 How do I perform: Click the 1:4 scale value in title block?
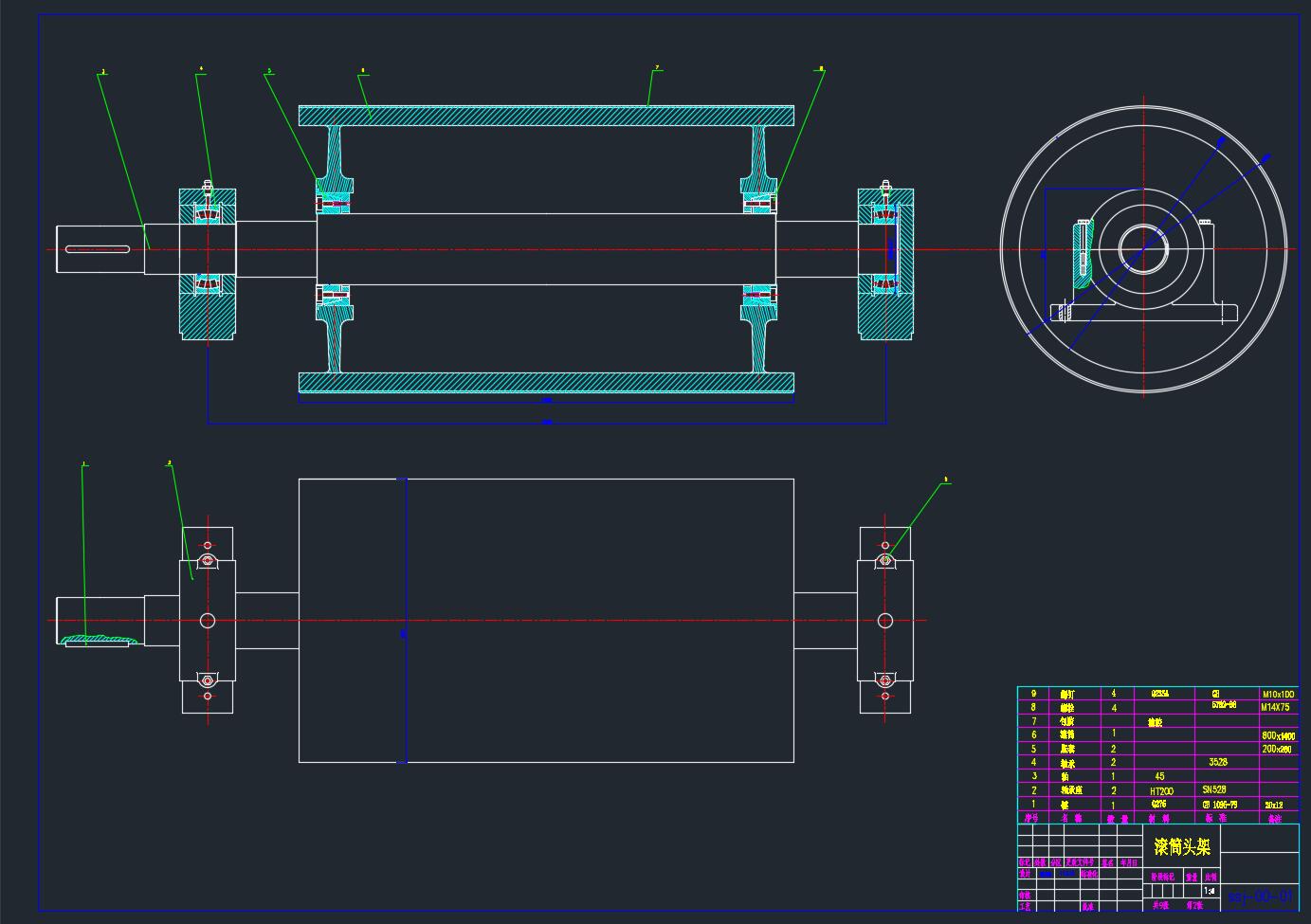pos(1209,891)
